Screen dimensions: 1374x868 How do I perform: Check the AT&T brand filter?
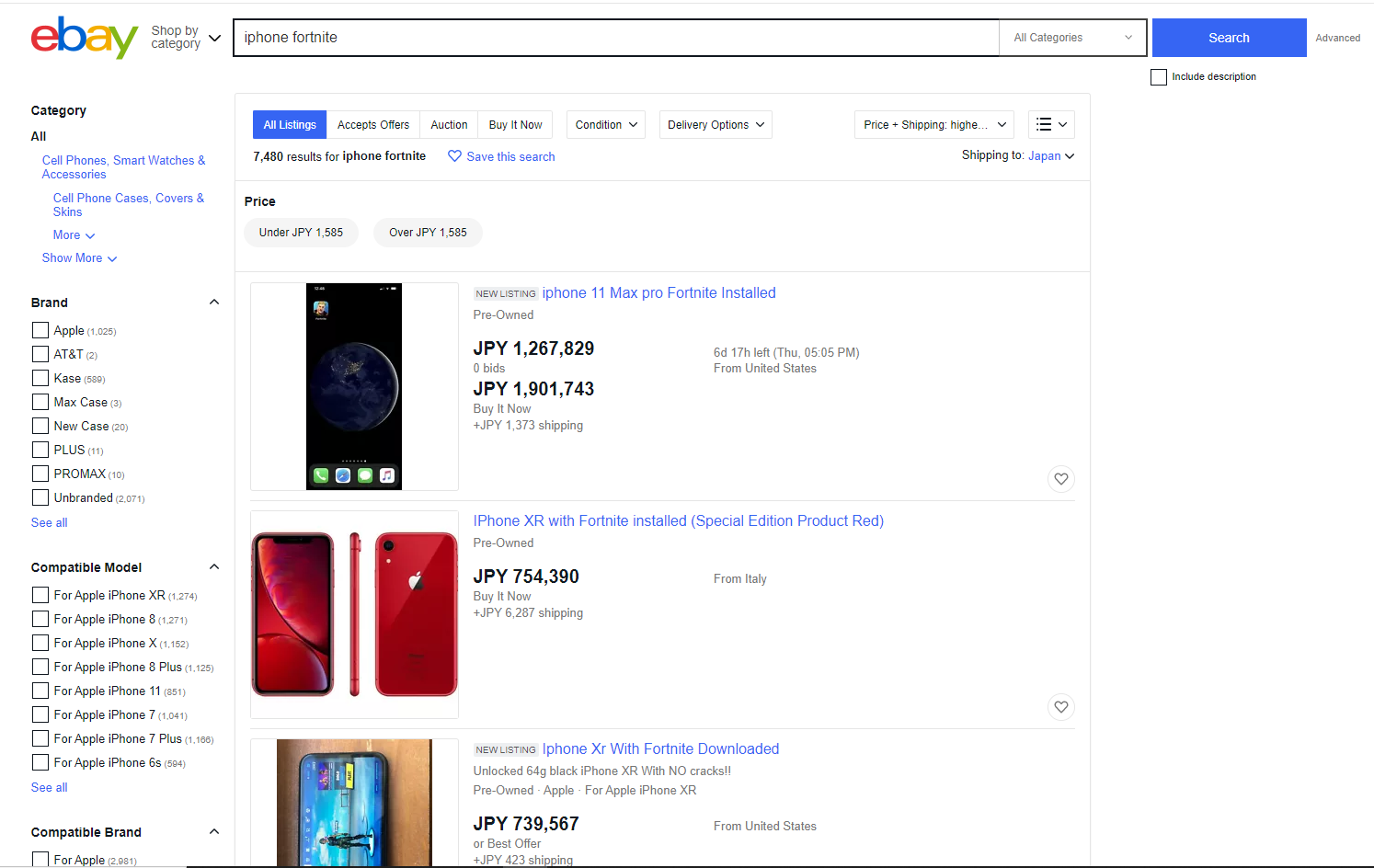pyautogui.click(x=40, y=354)
